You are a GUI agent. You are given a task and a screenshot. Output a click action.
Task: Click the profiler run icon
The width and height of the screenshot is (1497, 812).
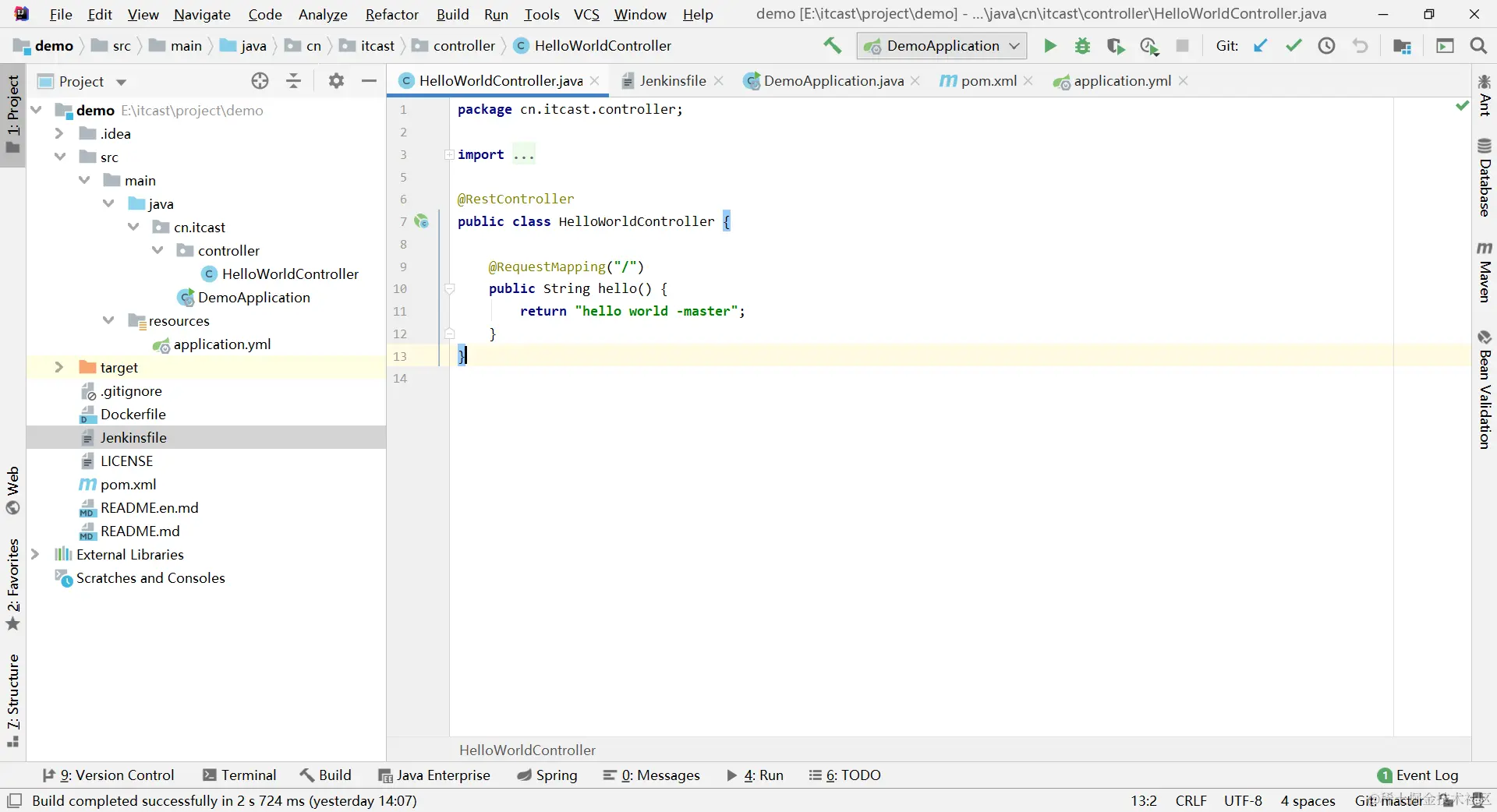click(1149, 46)
